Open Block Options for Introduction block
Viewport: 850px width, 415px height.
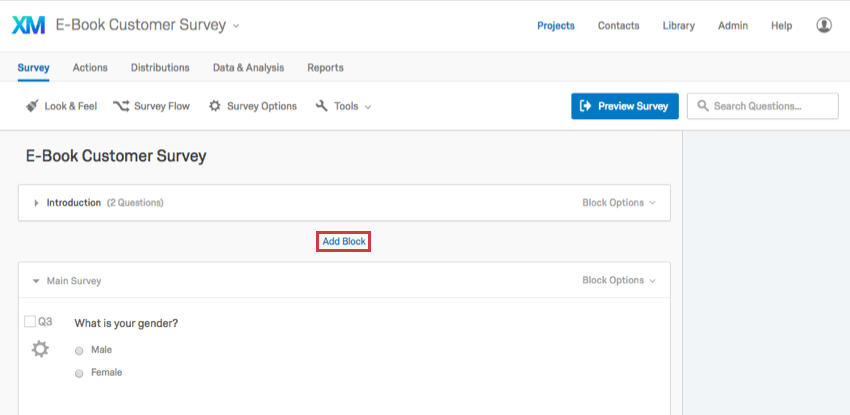pos(619,203)
